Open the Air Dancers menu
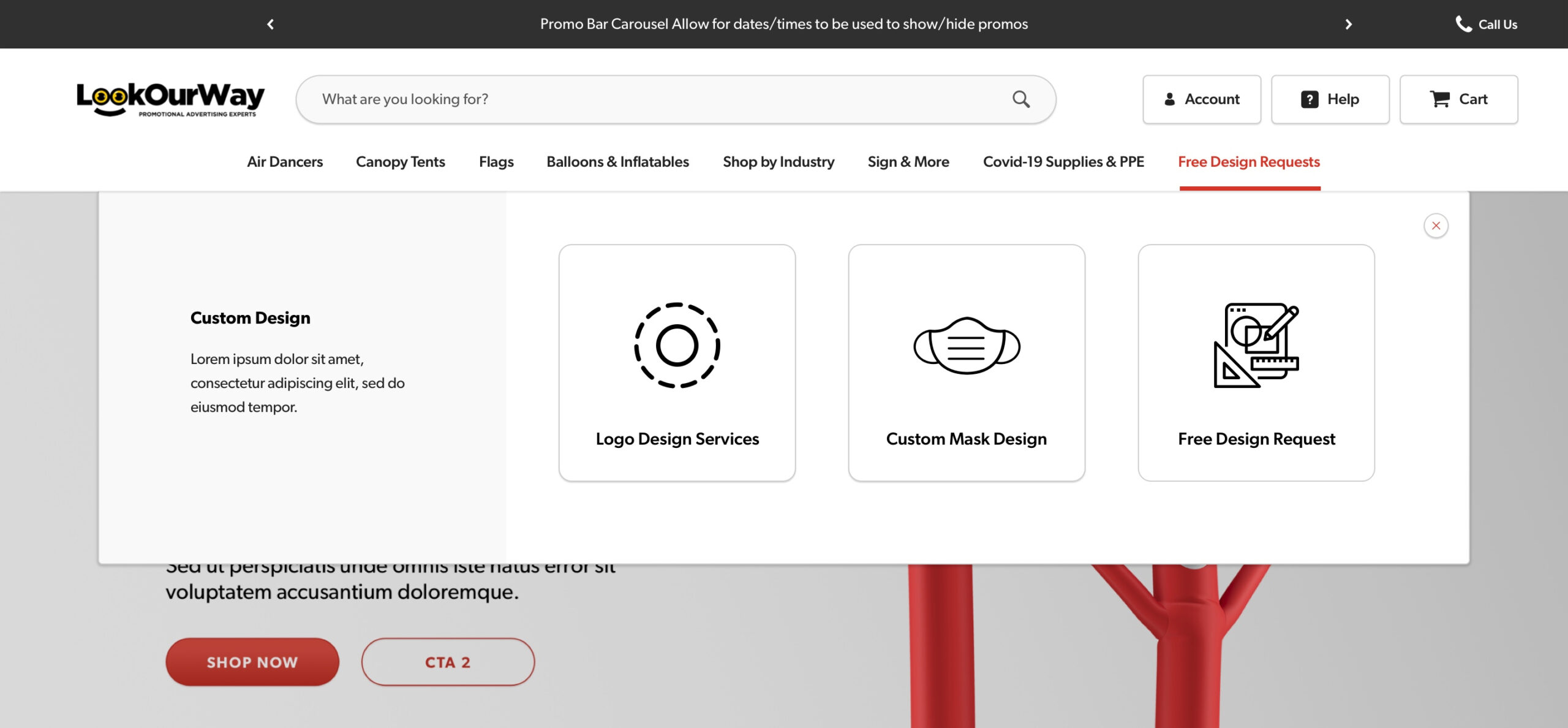Screen dimensions: 1568x728 [x=285, y=162]
